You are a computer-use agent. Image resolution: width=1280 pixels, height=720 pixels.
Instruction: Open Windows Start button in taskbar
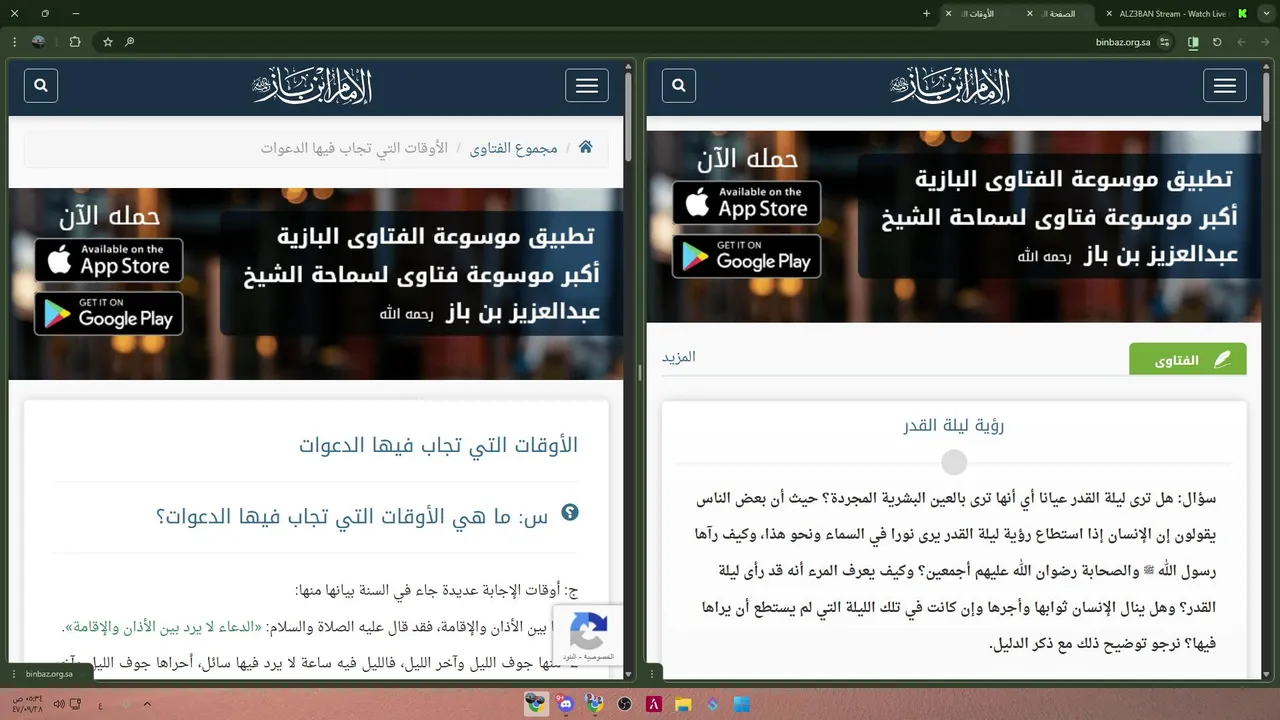pyautogui.click(x=742, y=704)
